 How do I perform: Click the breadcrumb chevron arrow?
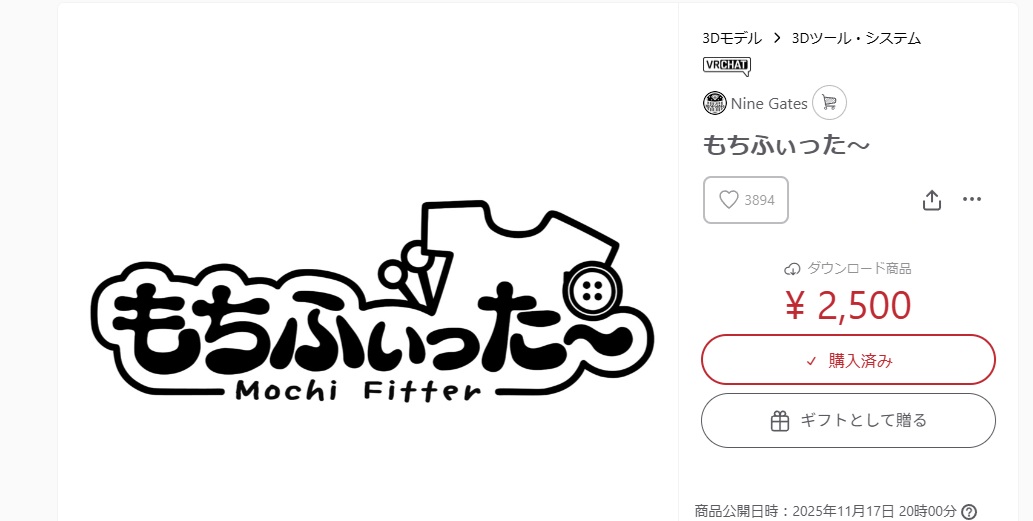pos(777,38)
